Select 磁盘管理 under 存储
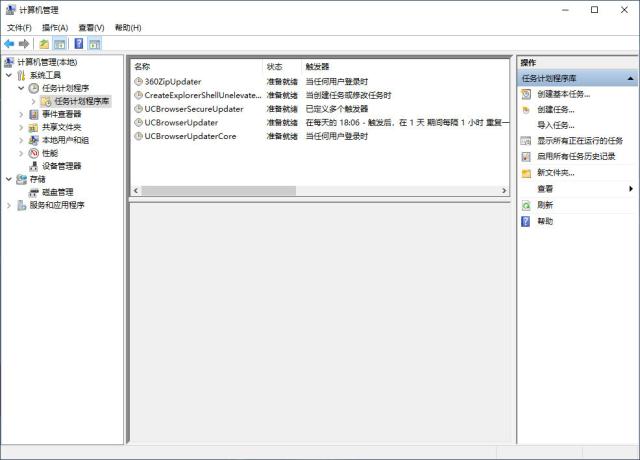Image resolution: width=640 pixels, height=460 pixels. [58, 192]
